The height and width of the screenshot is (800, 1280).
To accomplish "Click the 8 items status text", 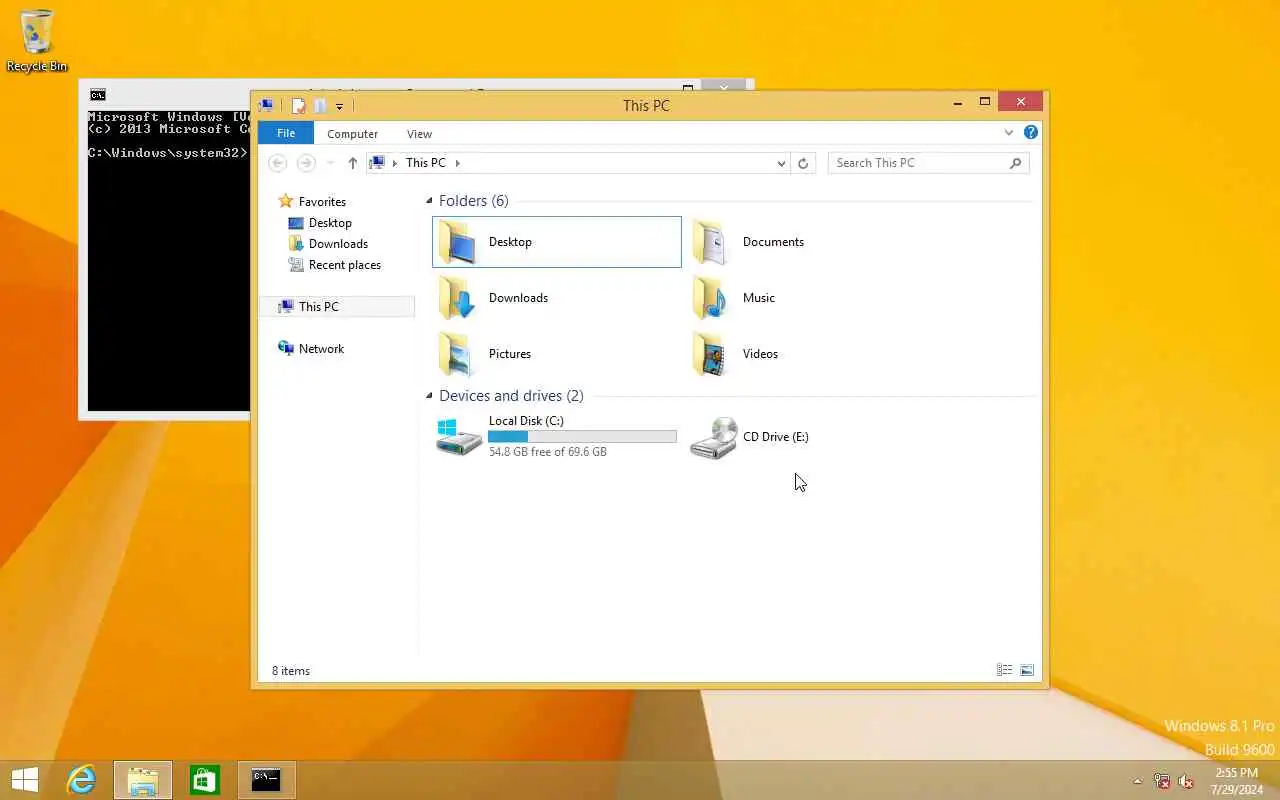I will pyautogui.click(x=291, y=671).
